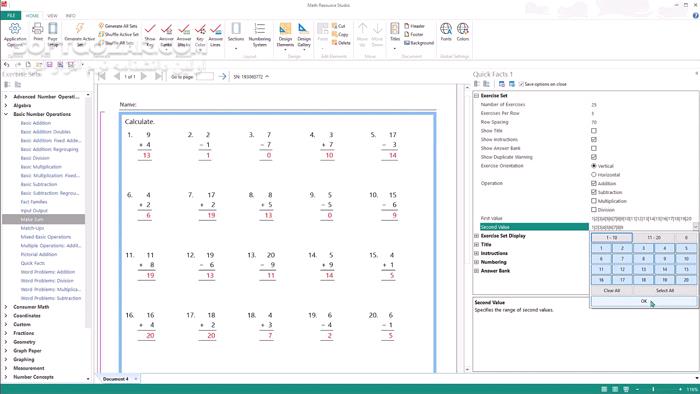Open Design Elements icon

point(285,29)
